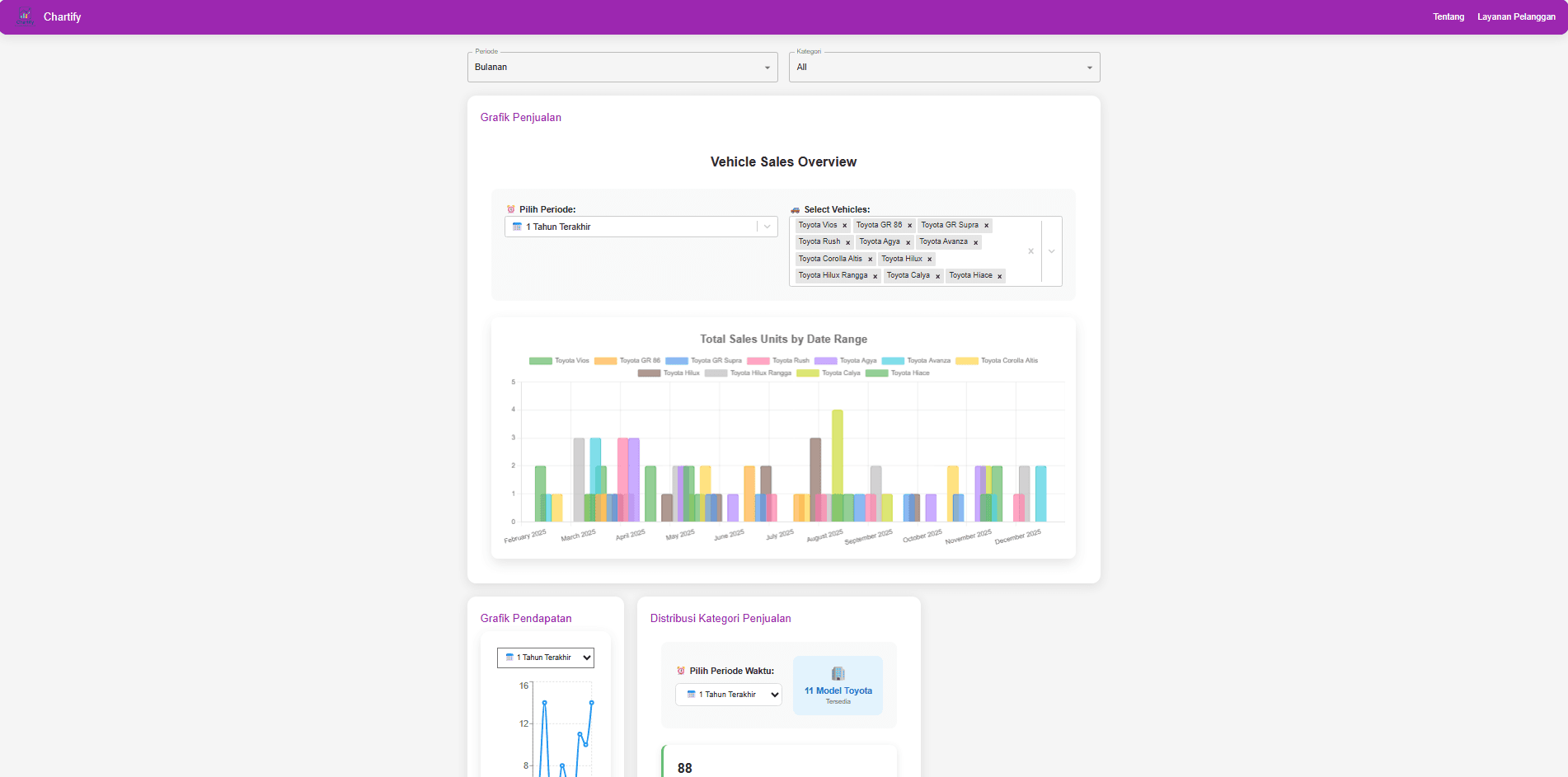This screenshot has width=1568, height=777.
Task: Open the Kategori dropdown showing All
Action: [x=944, y=68]
